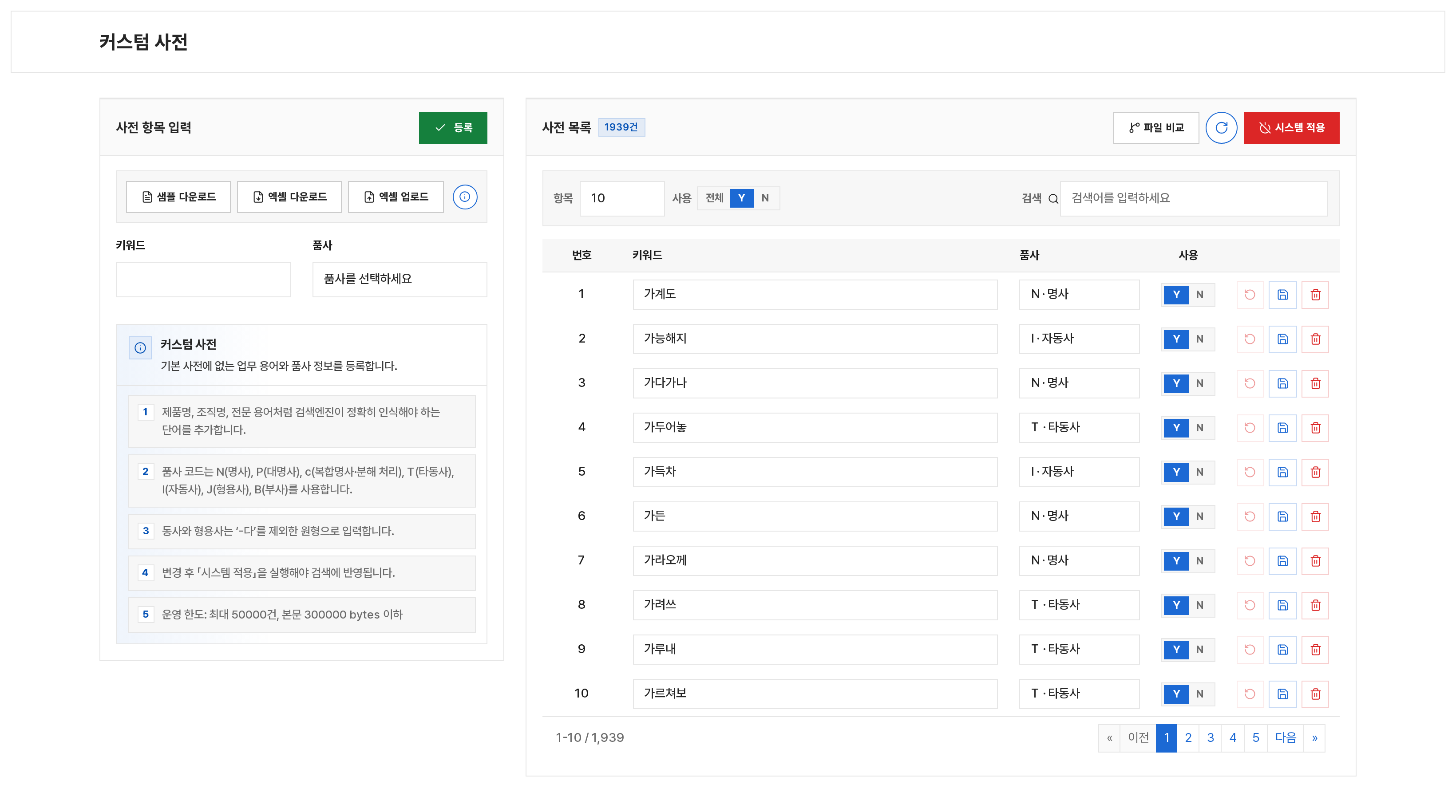Revert changes for row 가루내
Viewport: 1456px width, 812px height.
click(x=1250, y=650)
